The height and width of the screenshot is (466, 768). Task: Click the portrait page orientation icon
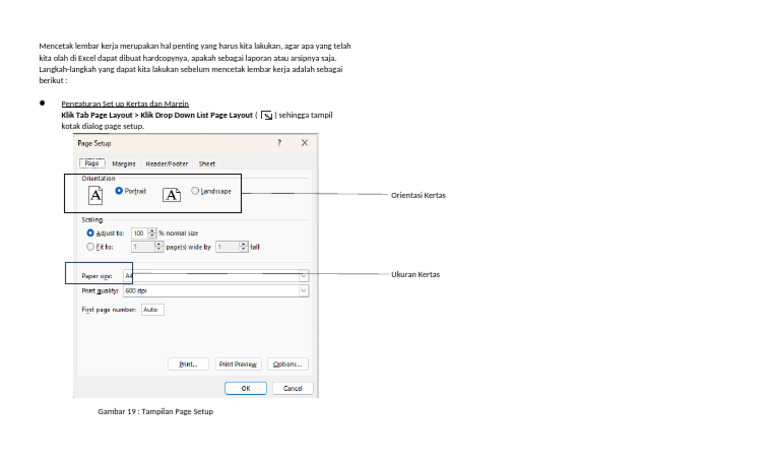pyautogui.click(x=96, y=196)
